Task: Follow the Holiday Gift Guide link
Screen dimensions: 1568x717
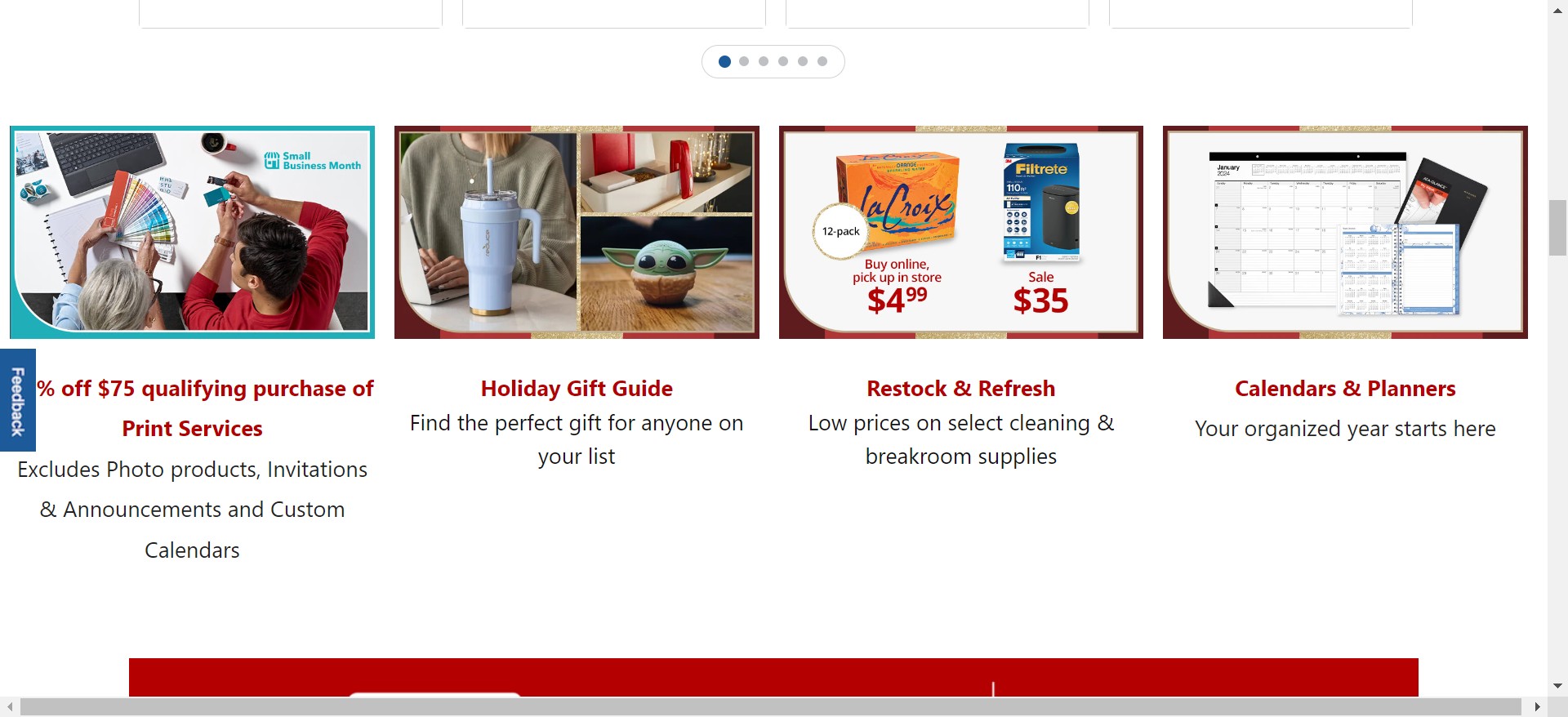Action: [577, 389]
